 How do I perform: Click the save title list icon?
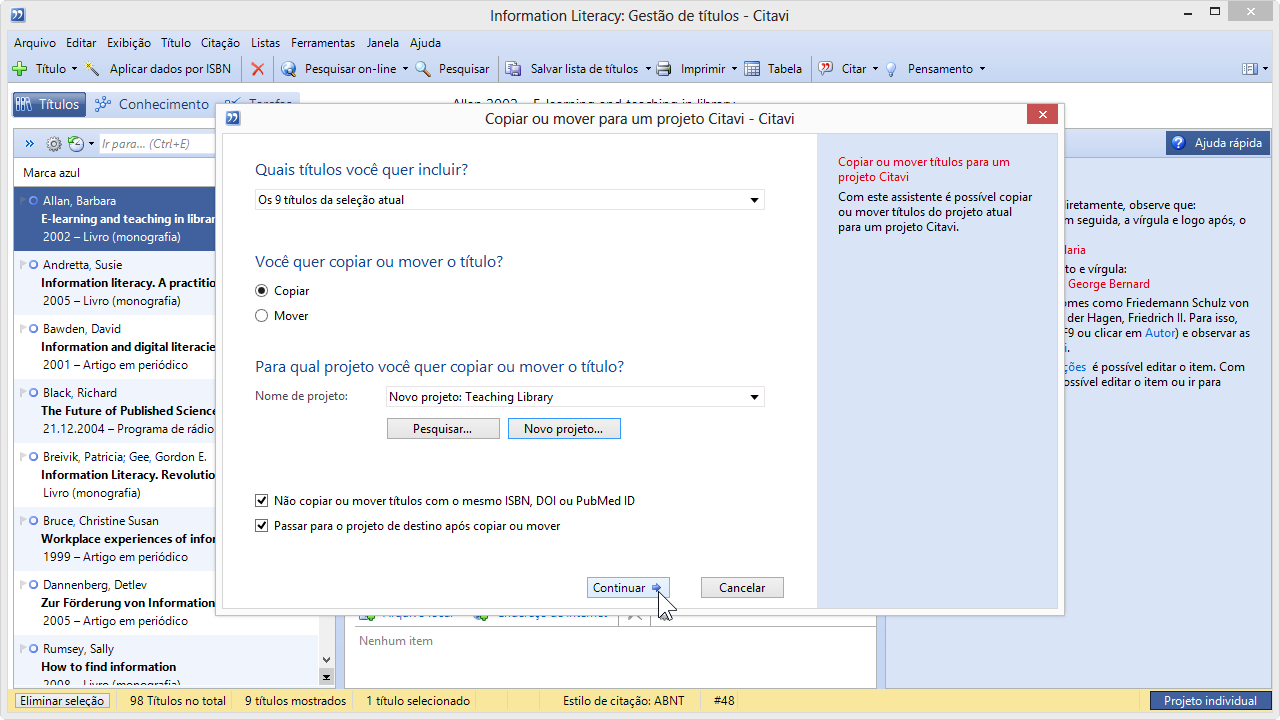[514, 69]
